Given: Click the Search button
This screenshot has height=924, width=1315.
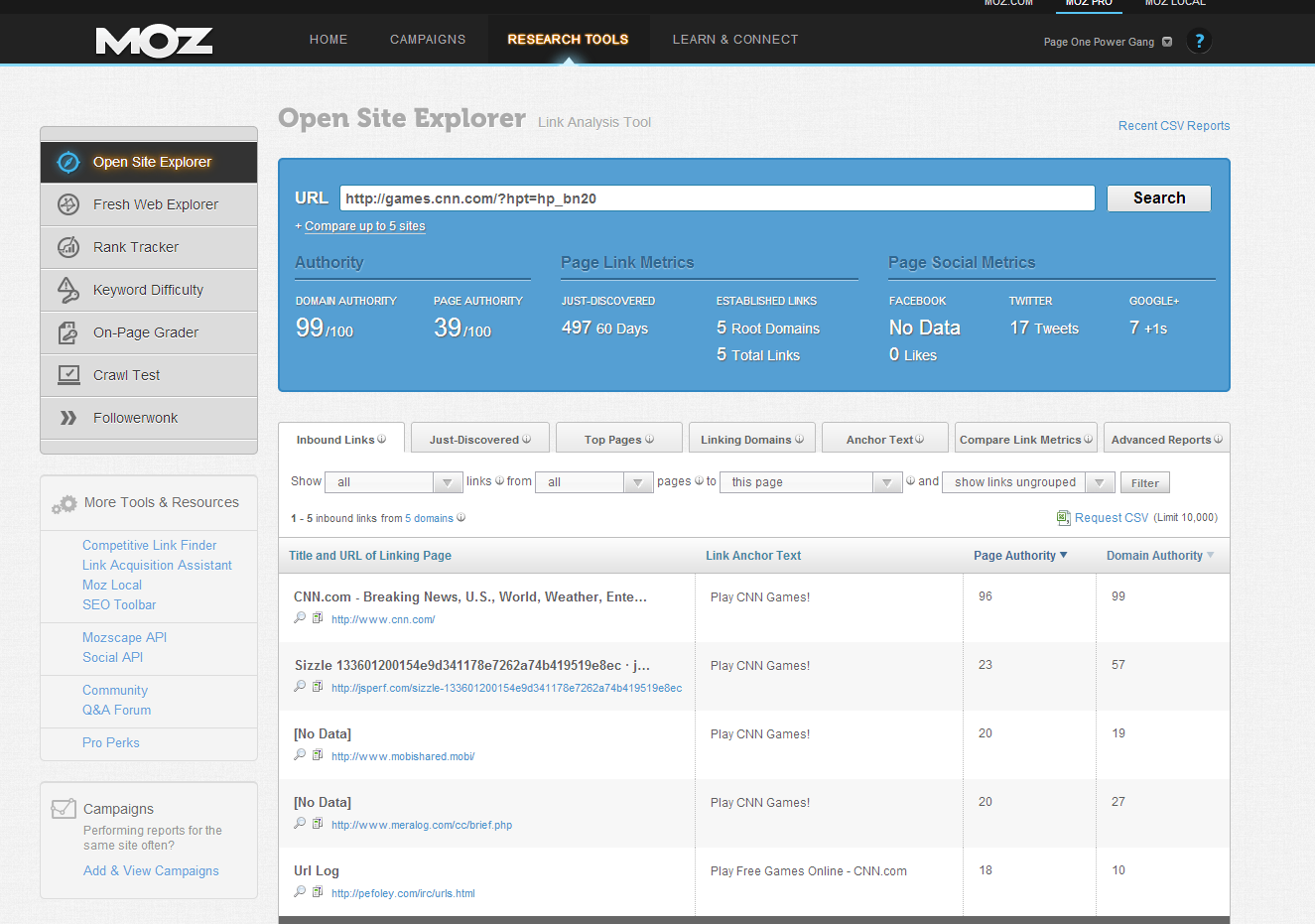Looking at the screenshot, I should 1159,198.
